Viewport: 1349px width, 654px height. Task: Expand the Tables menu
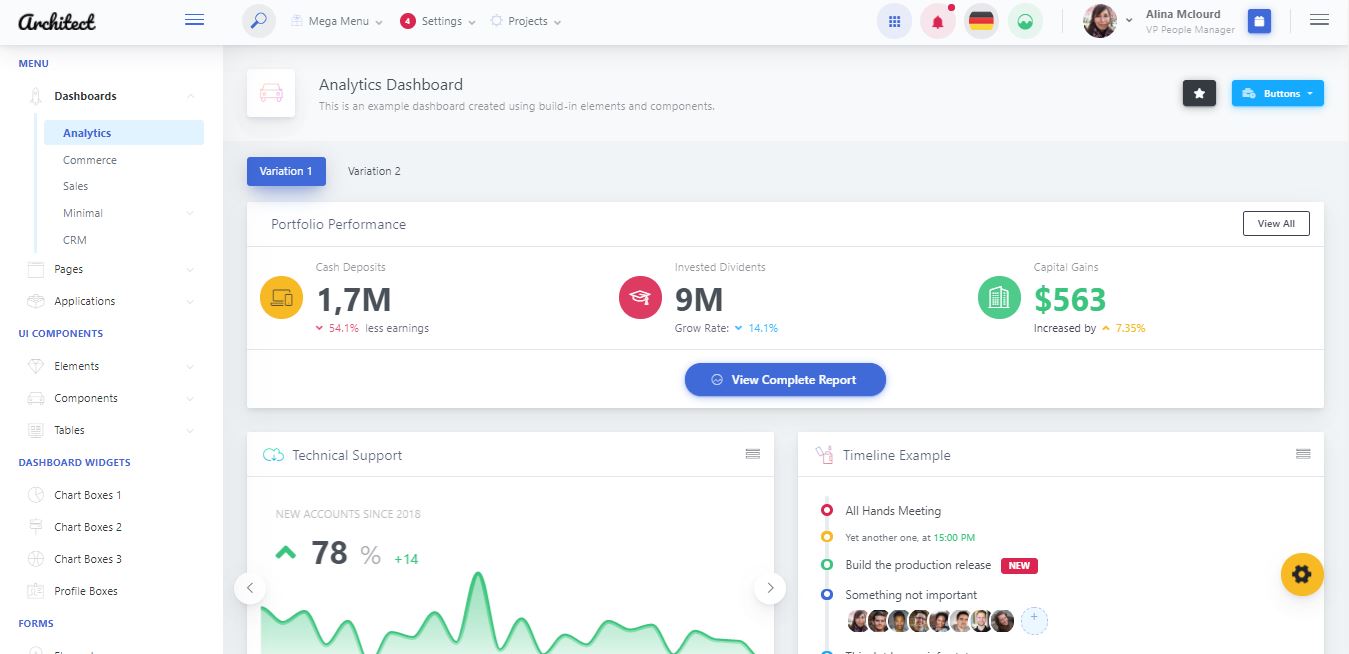(x=113, y=430)
